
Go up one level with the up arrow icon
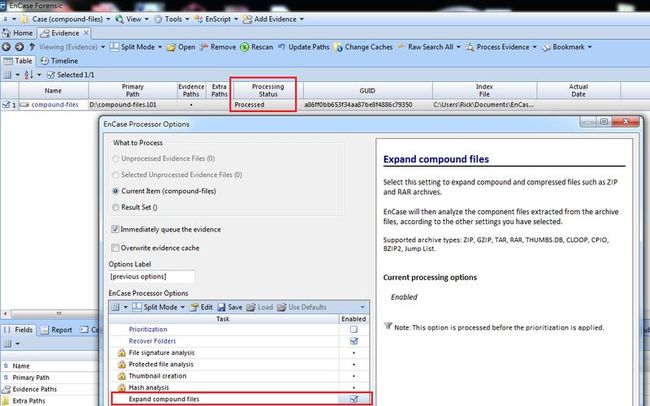[32, 47]
